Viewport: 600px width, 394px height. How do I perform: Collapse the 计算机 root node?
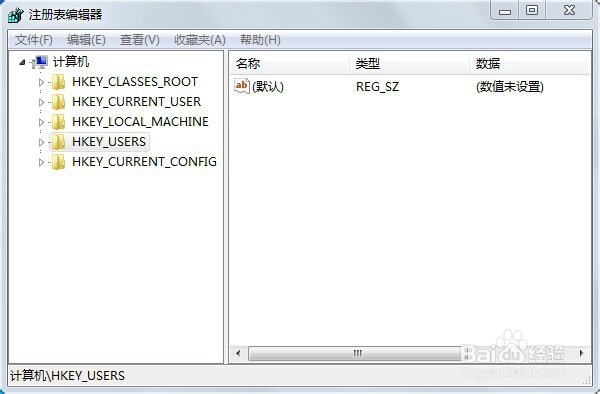point(22,62)
